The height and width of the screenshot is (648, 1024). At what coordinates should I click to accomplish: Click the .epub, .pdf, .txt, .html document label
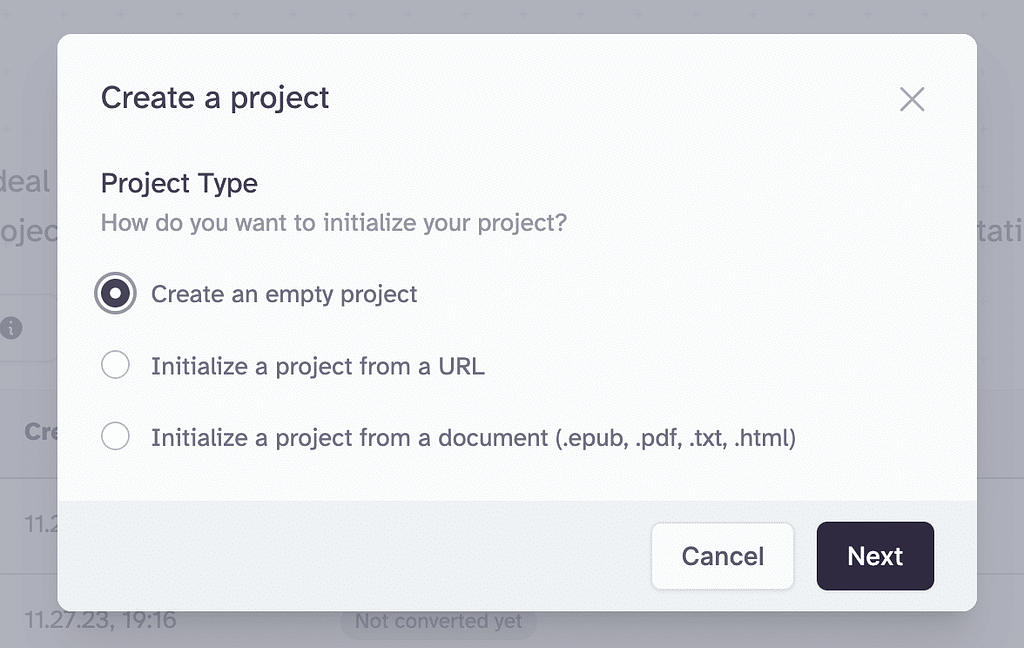tap(473, 438)
